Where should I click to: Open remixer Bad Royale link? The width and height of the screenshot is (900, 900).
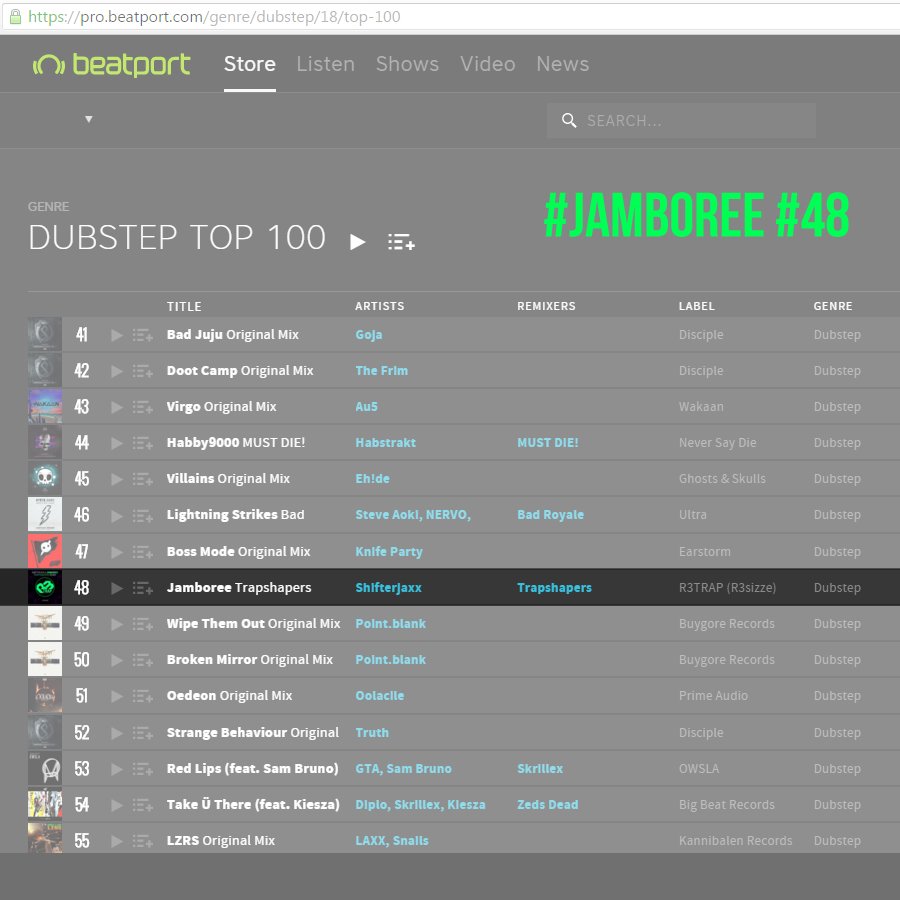coord(550,515)
